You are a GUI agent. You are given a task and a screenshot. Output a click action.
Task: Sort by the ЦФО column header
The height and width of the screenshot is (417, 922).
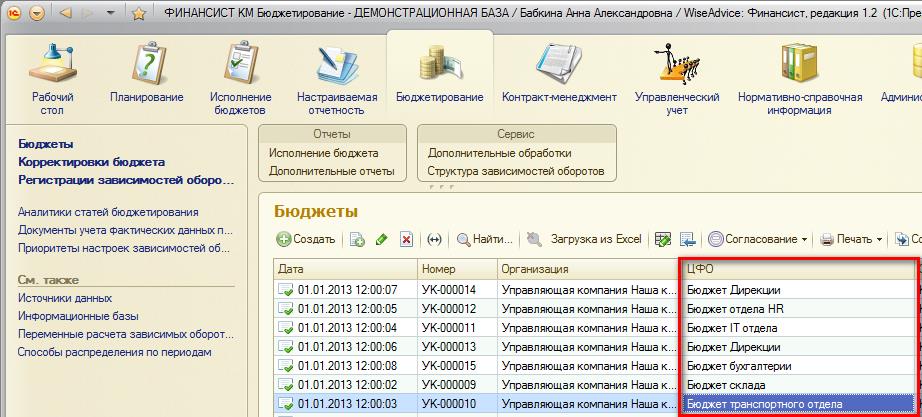[x=799, y=269]
